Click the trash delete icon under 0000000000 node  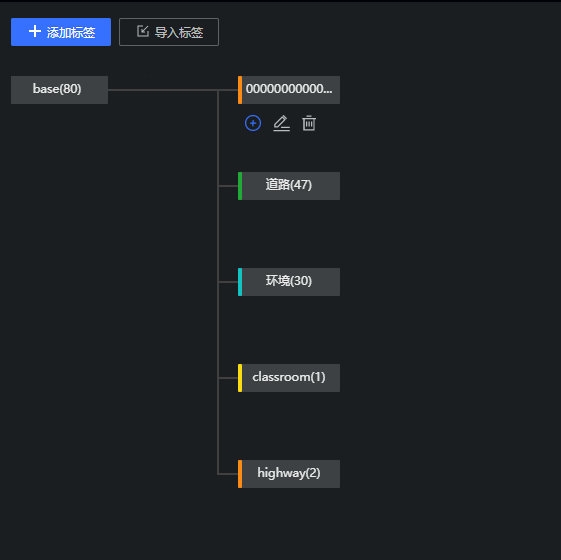[309, 123]
